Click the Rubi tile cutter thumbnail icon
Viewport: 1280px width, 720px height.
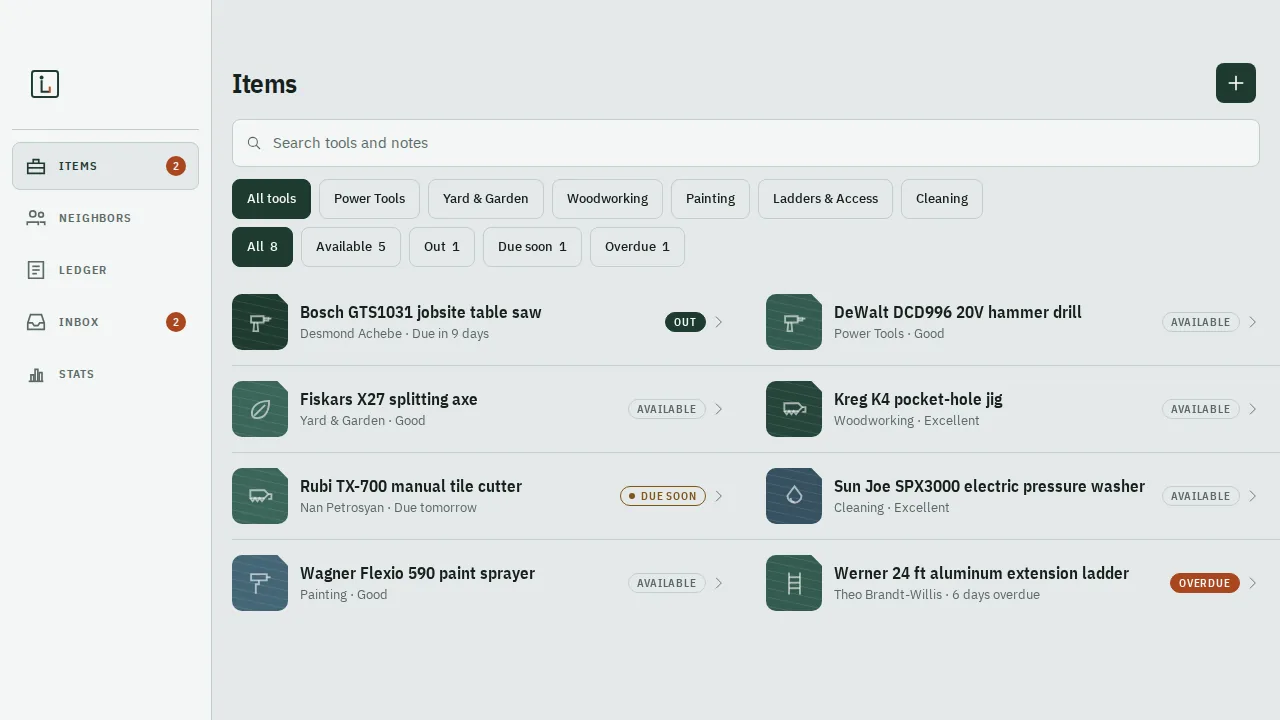click(x=260, y=496)
